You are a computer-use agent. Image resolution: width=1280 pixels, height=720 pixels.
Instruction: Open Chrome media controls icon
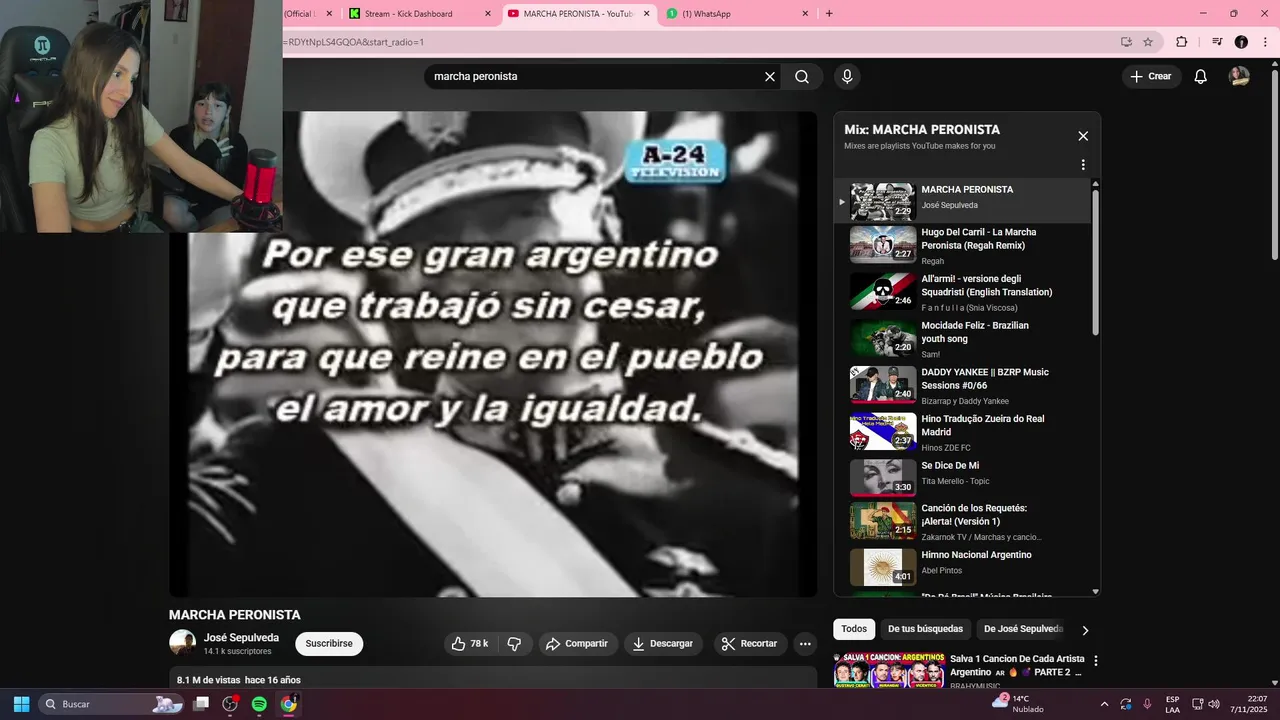tap(1217, 42)
